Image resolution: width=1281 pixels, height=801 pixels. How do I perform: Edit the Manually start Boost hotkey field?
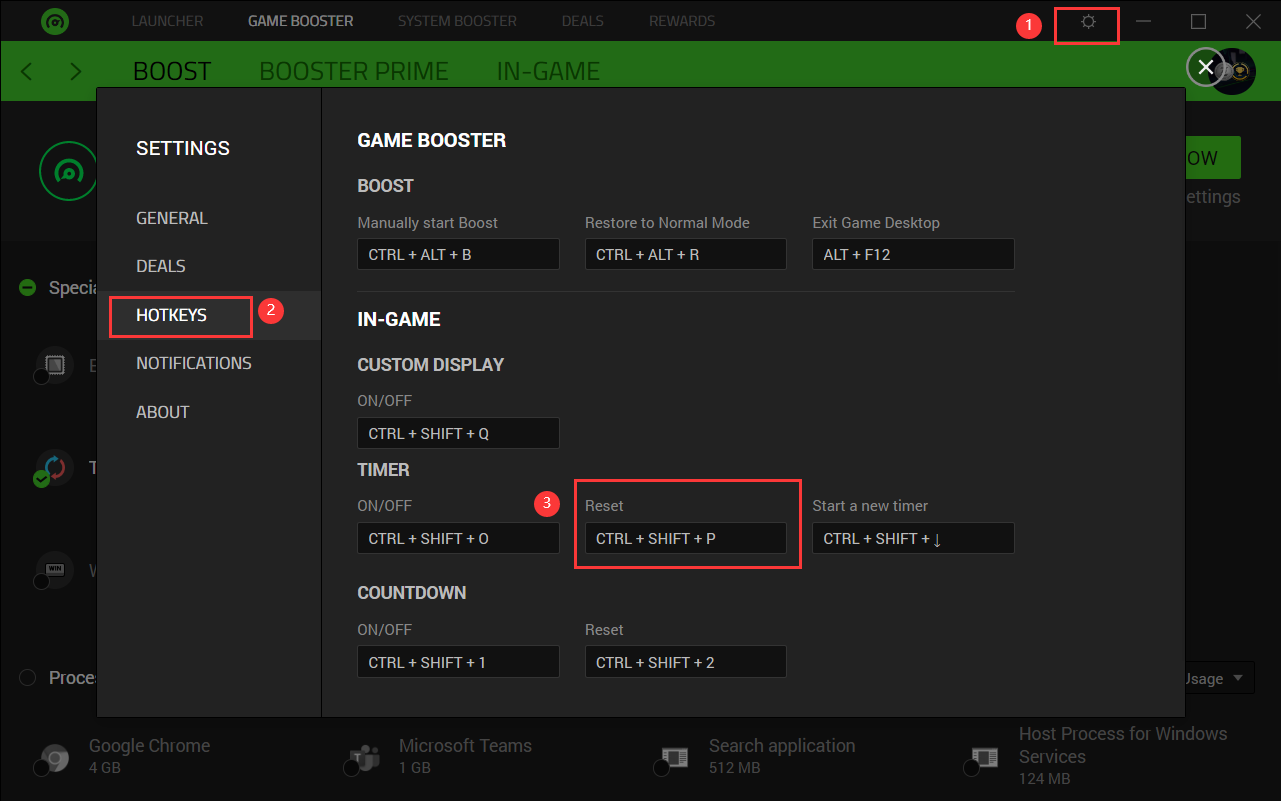[x=458, y=254]
